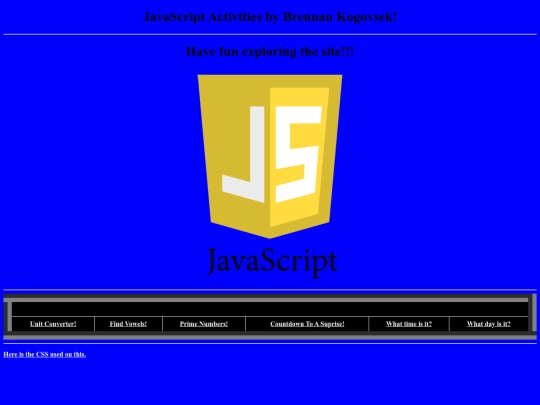Open the What time is it? link

click(x=409, y=324)
